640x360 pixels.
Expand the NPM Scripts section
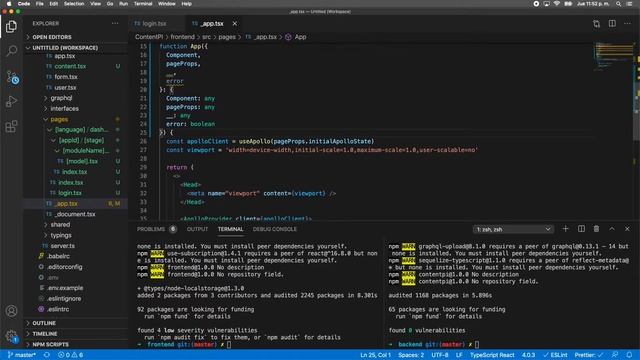pyautogui.click(x=51, y=344)
